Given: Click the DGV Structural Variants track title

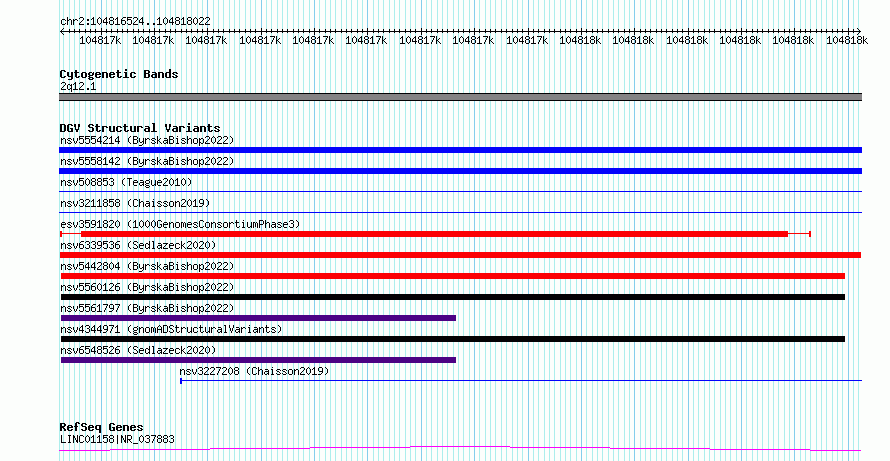Looking at the screenshot, I should pyautogui.click(x=140, y=128).
